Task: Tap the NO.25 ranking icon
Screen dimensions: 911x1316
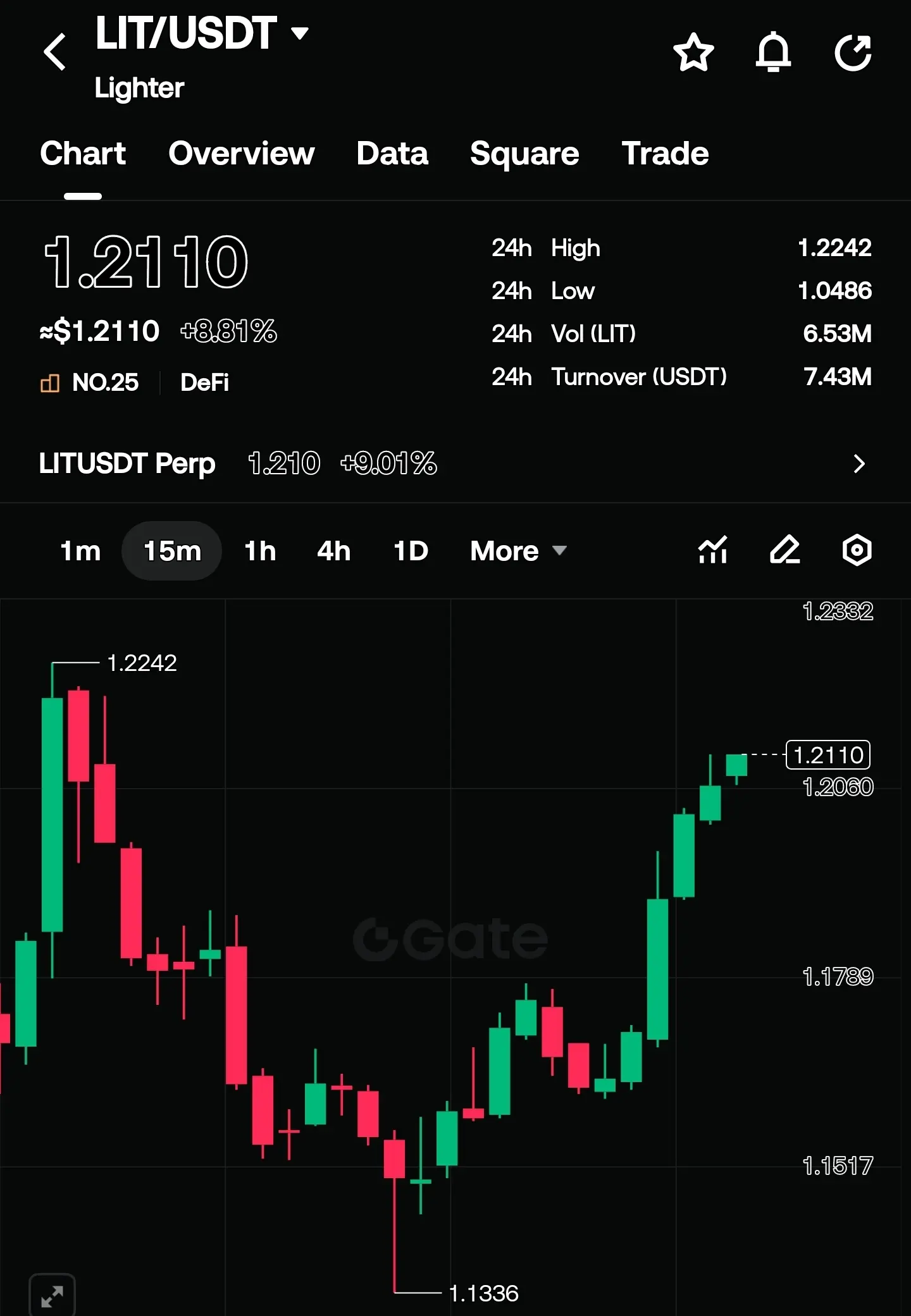Action: click(50, 383)
